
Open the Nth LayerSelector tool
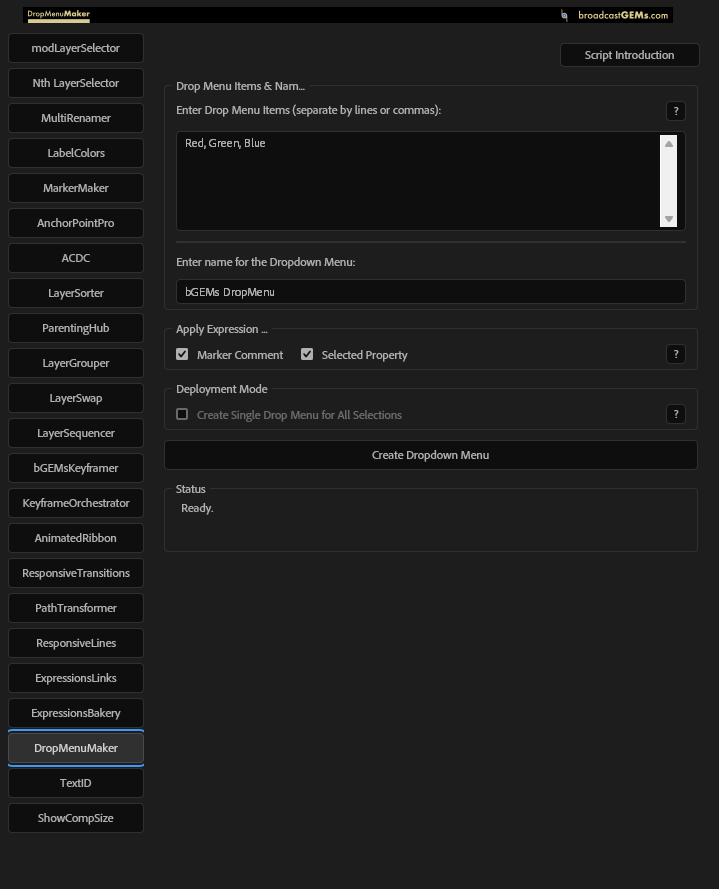[x=76, y=83]
